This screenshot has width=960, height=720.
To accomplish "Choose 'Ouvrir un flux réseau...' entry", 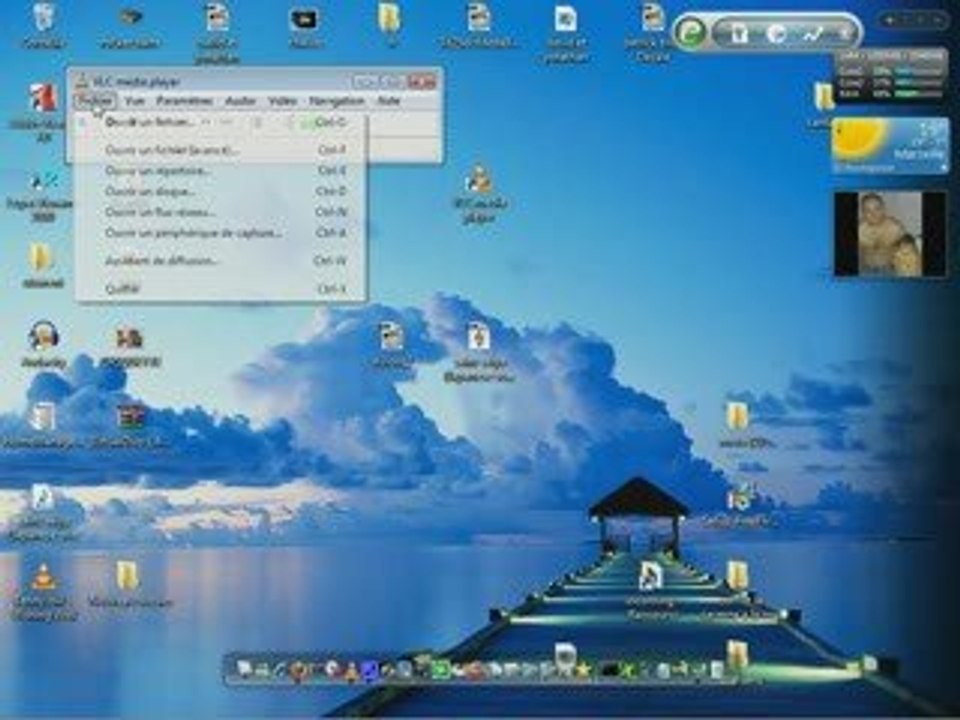I will (x=220, y=212).
